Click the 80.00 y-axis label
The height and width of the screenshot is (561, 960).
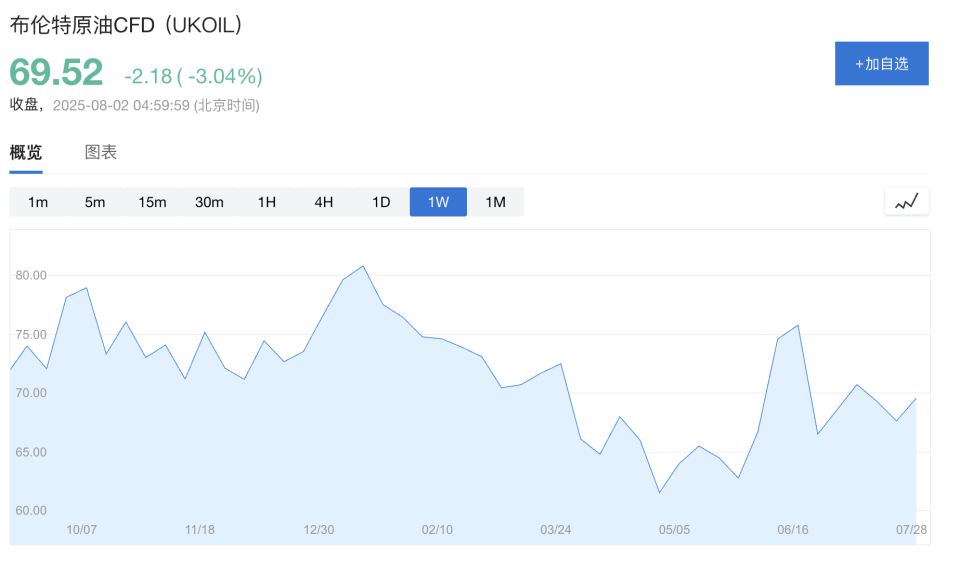(31, 276)
